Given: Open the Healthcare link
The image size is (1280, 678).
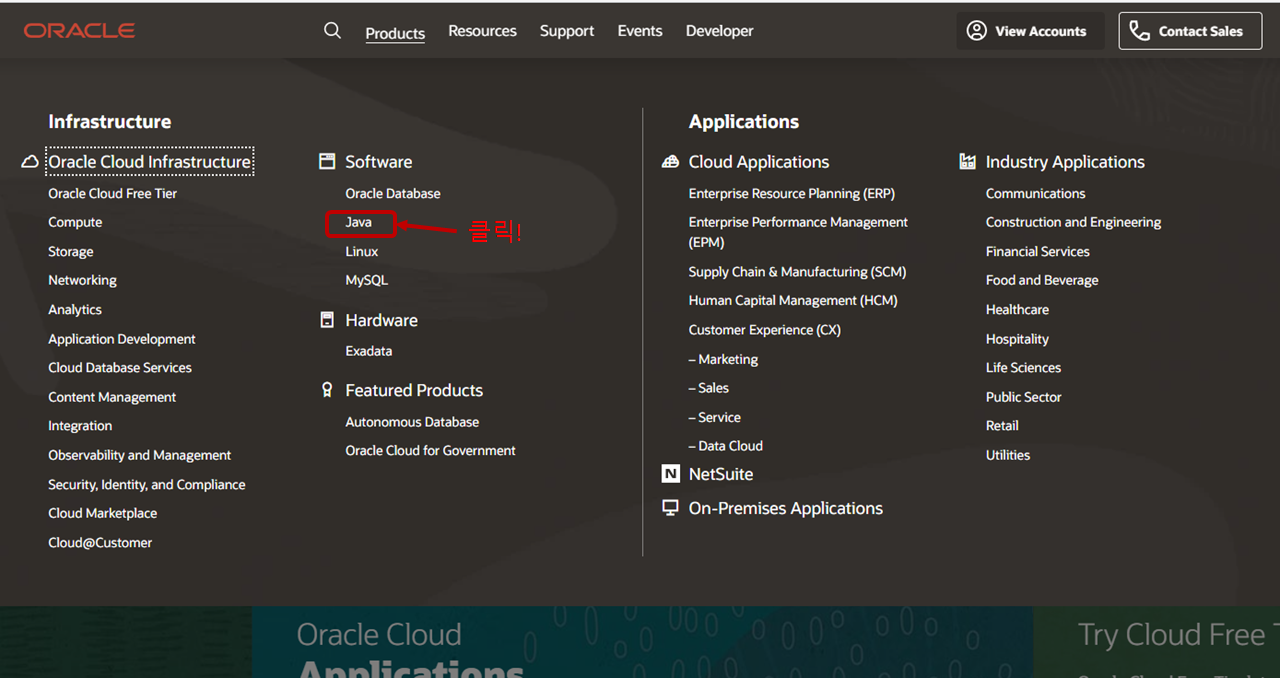Looking at the screenshot, I should coord(1018,310).
